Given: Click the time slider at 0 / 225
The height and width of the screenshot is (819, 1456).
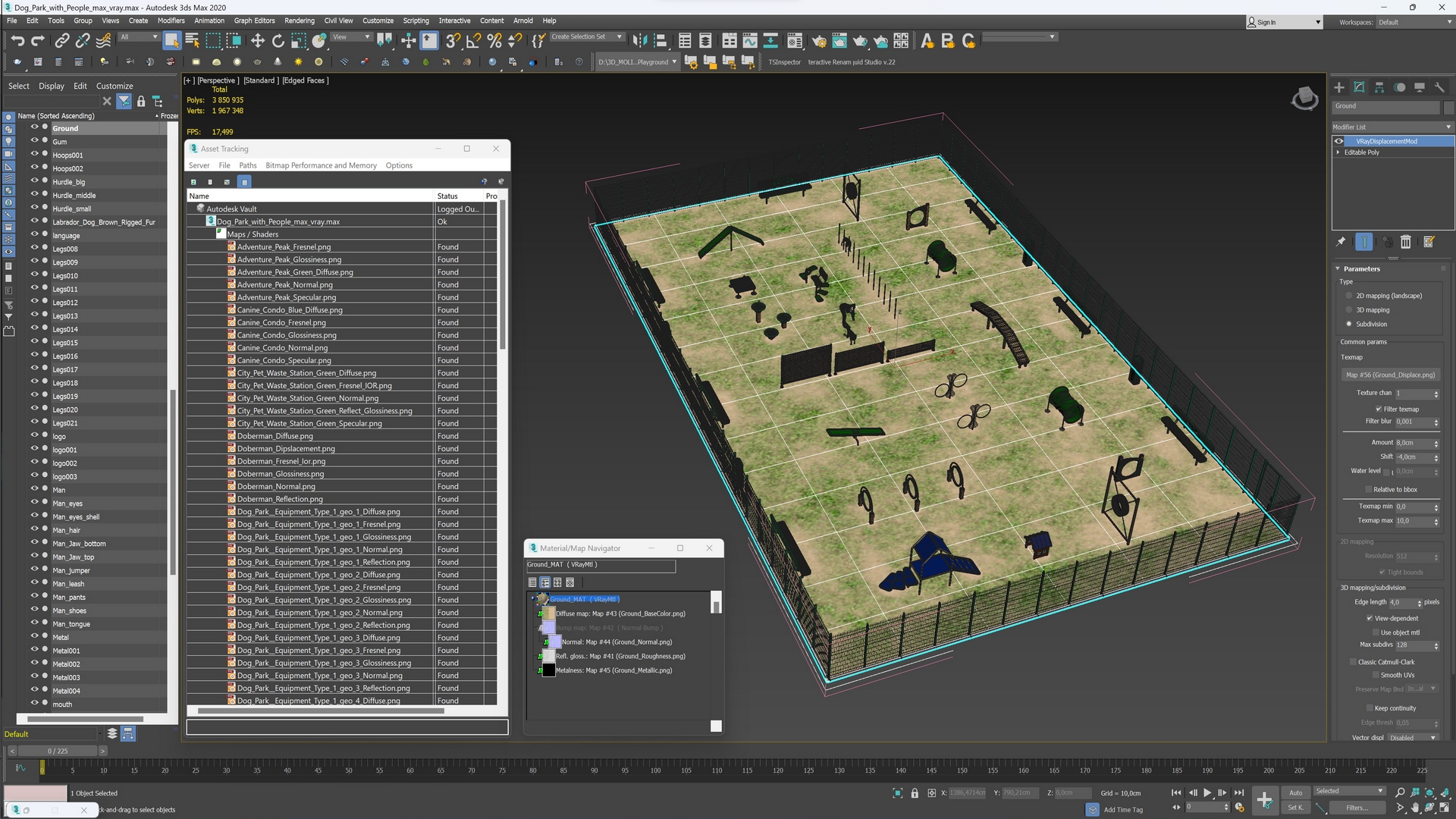Looking at the screenshot, I should coord(58,751).
